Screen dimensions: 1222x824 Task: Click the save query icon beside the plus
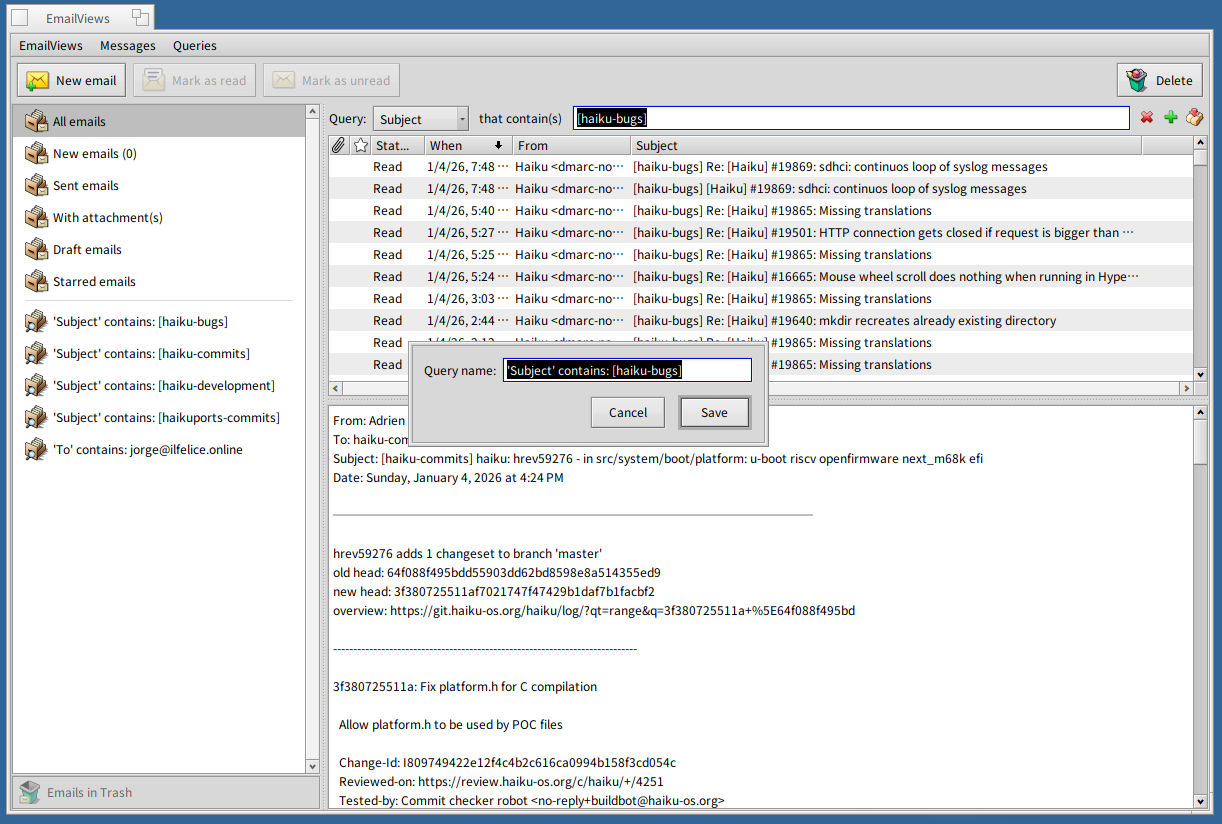[1194, 118]
